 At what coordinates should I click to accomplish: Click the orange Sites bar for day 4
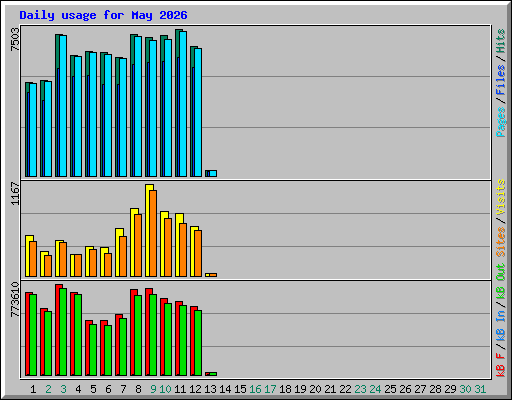coord(78,266)
